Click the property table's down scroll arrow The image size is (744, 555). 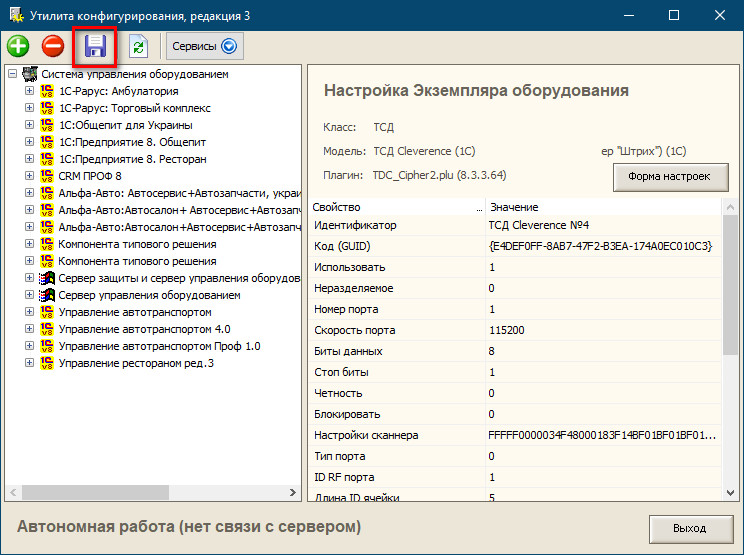click(x=730, y=493)
